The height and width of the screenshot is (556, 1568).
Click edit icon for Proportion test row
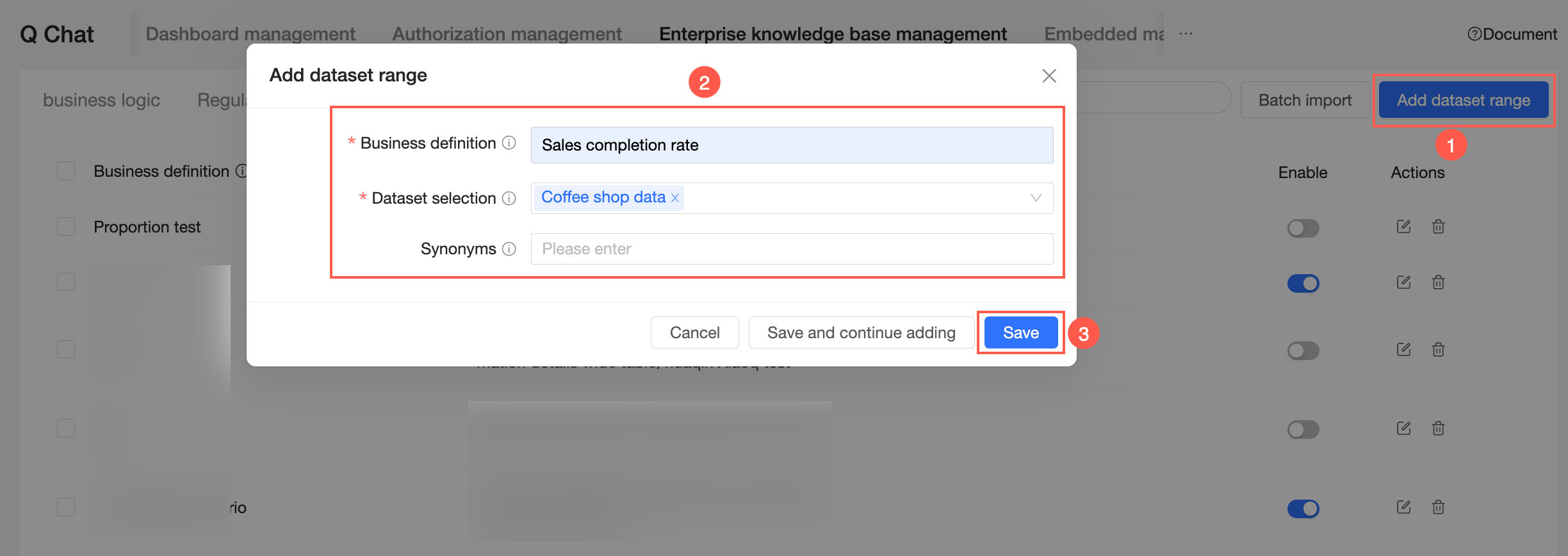pyautogui.click(x=1403, y=227)
